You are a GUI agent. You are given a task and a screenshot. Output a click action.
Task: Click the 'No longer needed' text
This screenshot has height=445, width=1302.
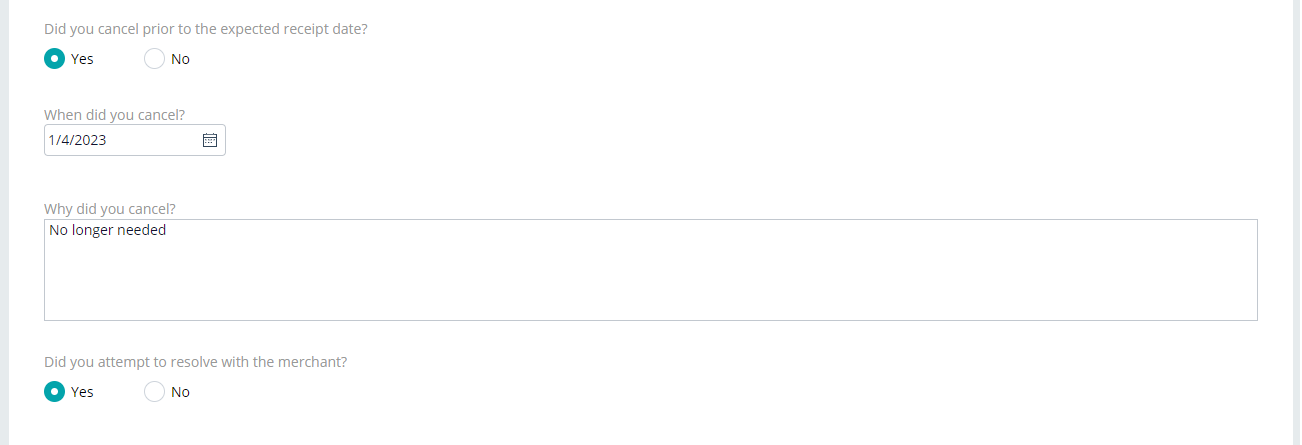(107, 230)
